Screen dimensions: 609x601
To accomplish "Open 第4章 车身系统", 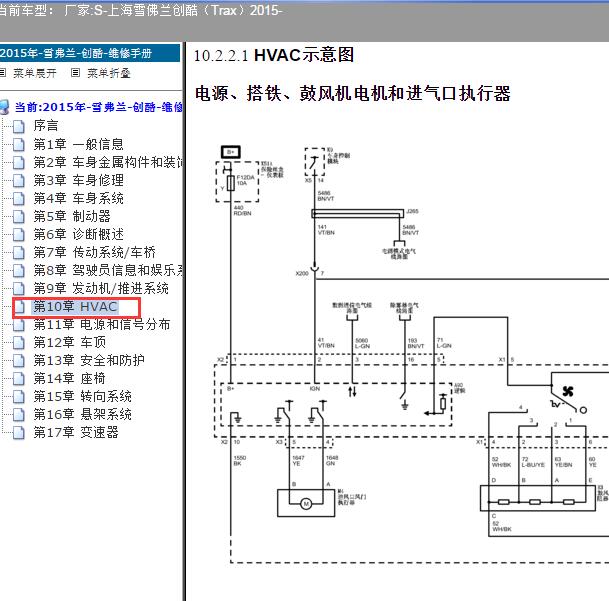I will [x=78, y=198].
